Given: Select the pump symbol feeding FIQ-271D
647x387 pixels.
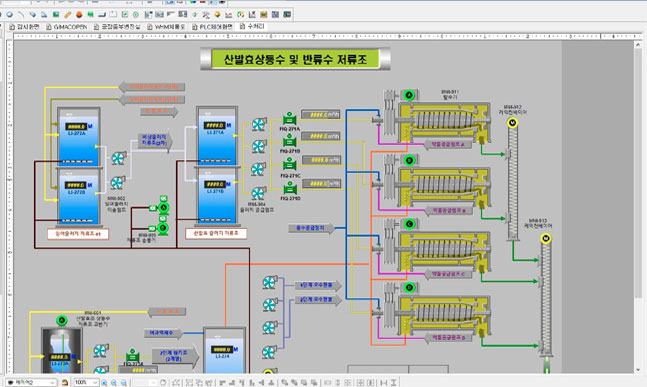Looking at the screenshot, I should [x=259, y=193].
